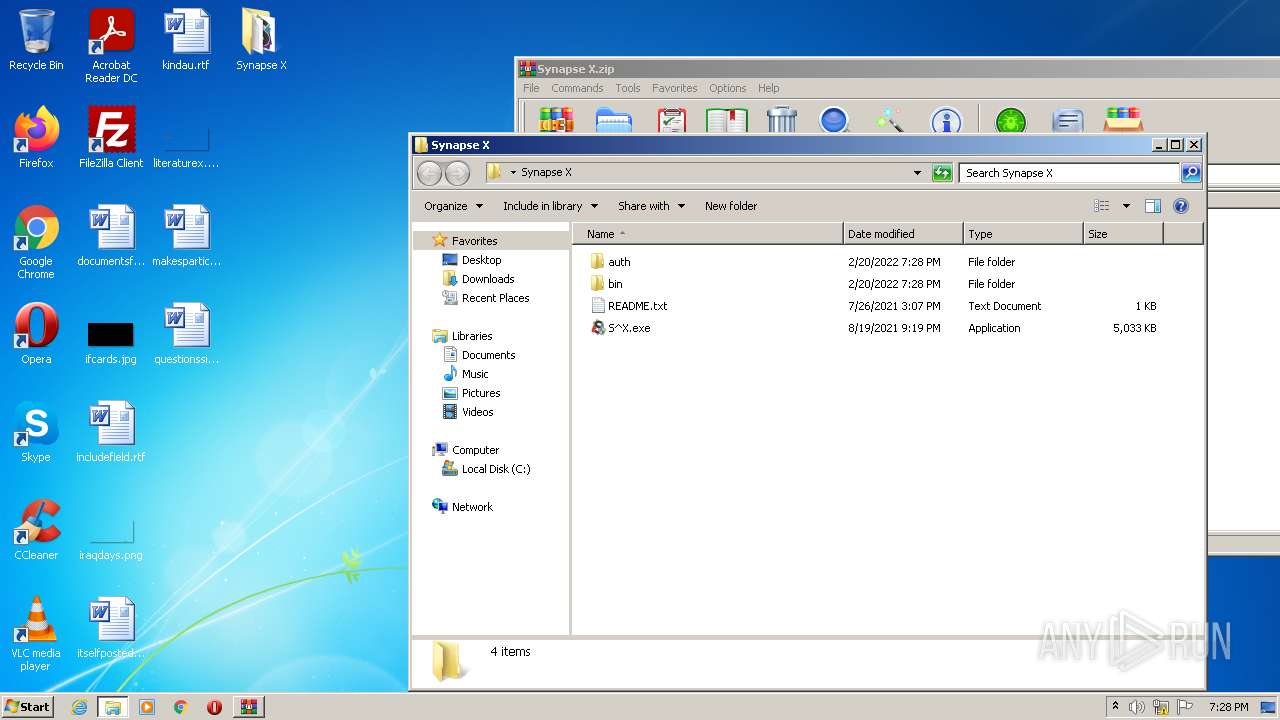Select the Synapse X desktop folder

click(x=261, y=40)
